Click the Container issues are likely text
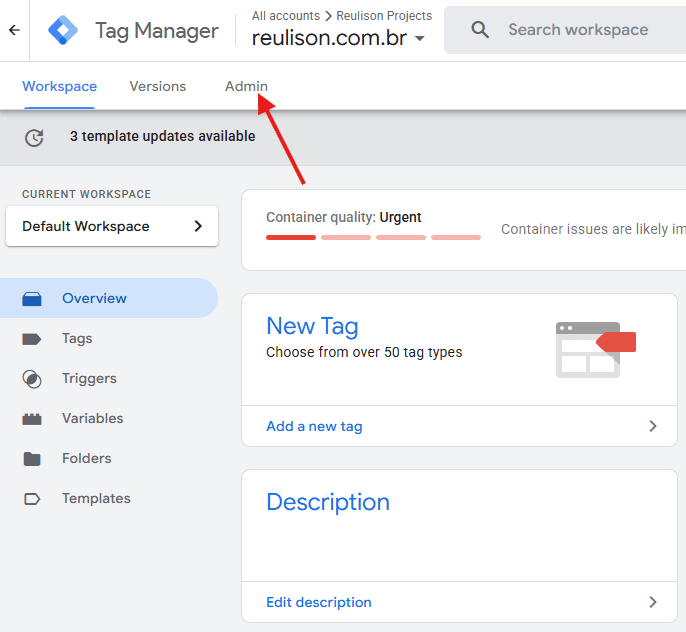686x632 pixels. point(593,229)
